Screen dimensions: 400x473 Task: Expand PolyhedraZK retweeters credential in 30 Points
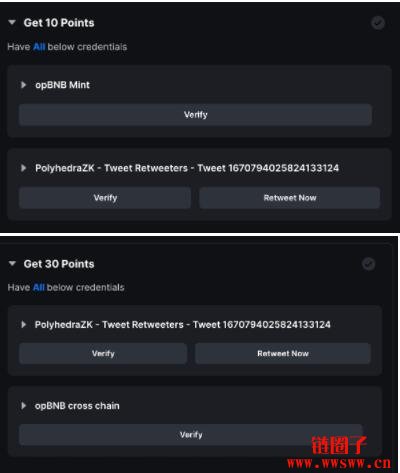coord(23,324)
